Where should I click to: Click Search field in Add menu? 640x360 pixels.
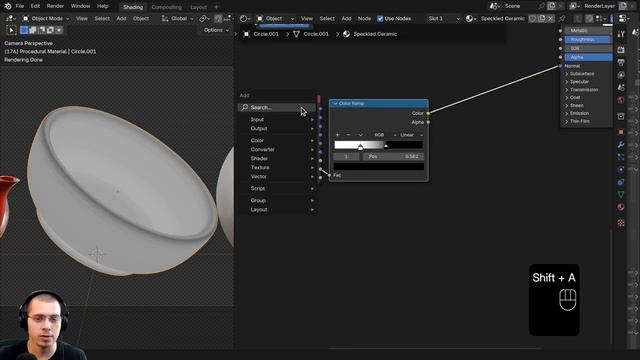coord(276,108)
